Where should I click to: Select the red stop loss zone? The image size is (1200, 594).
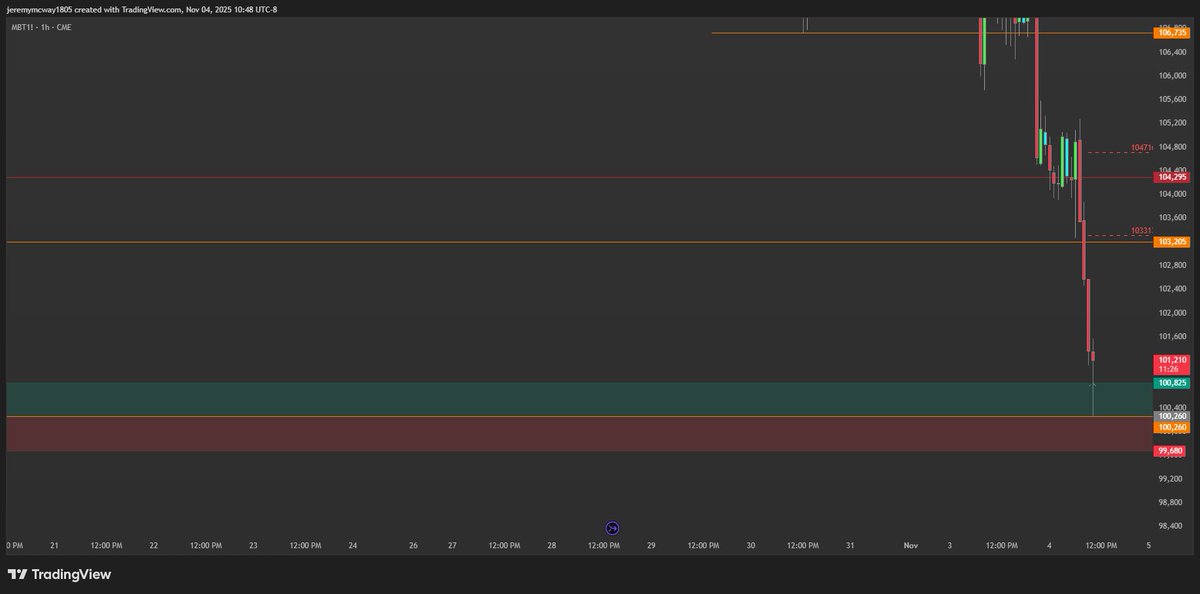coord(579,434)
